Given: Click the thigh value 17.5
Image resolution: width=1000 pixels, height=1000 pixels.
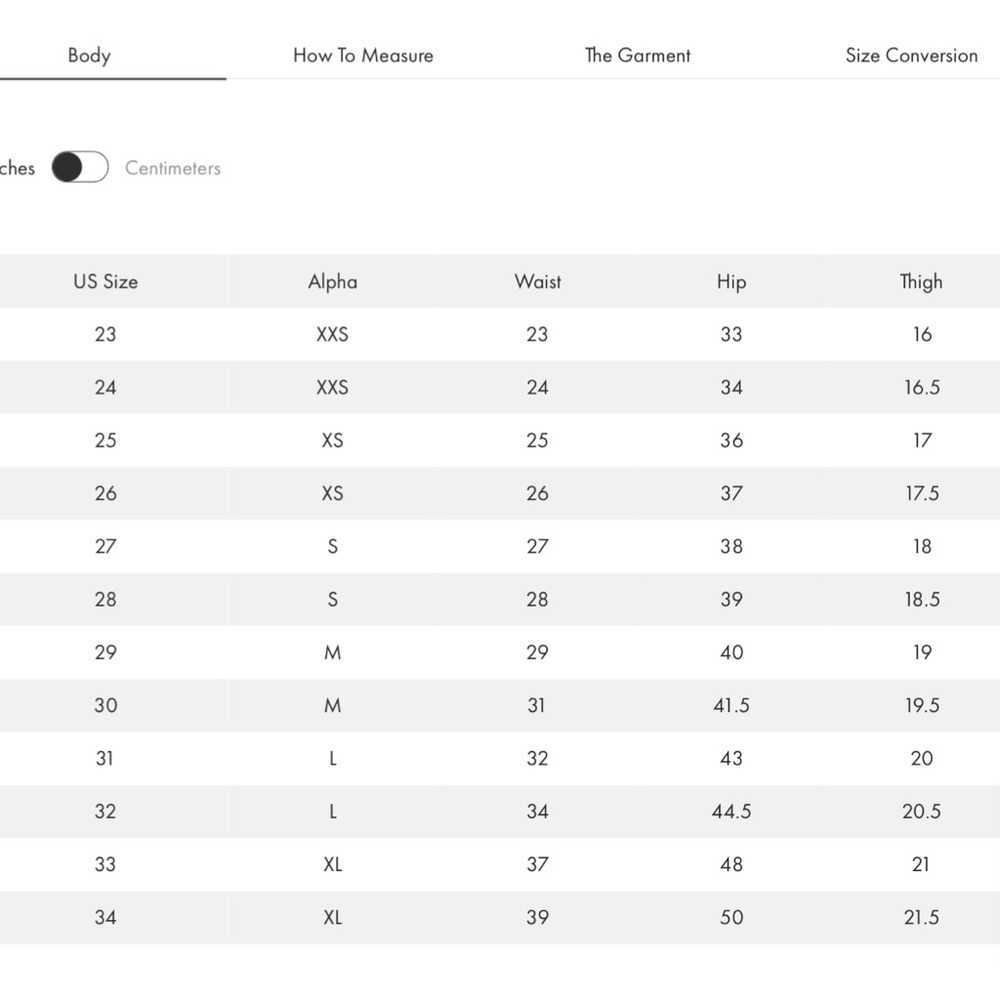Looking at the screenshot, I should tap(922, 493).
